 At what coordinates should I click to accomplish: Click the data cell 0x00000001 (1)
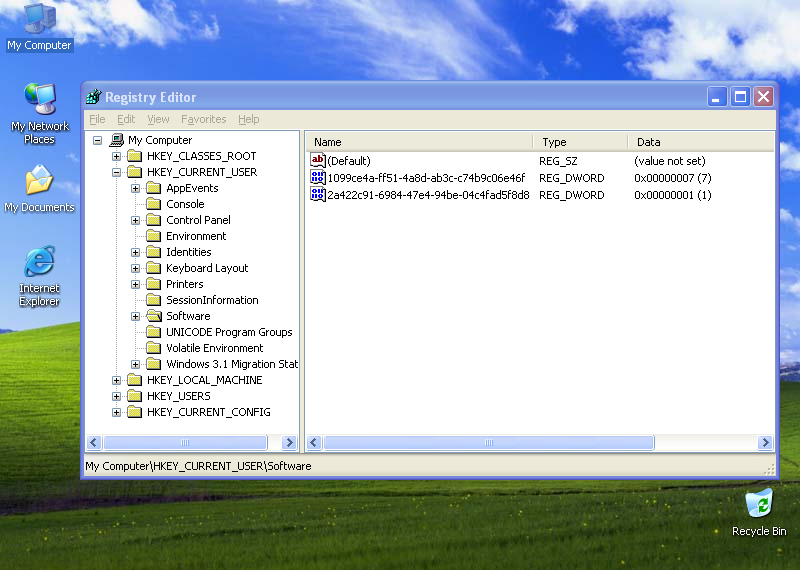[672, 195]
